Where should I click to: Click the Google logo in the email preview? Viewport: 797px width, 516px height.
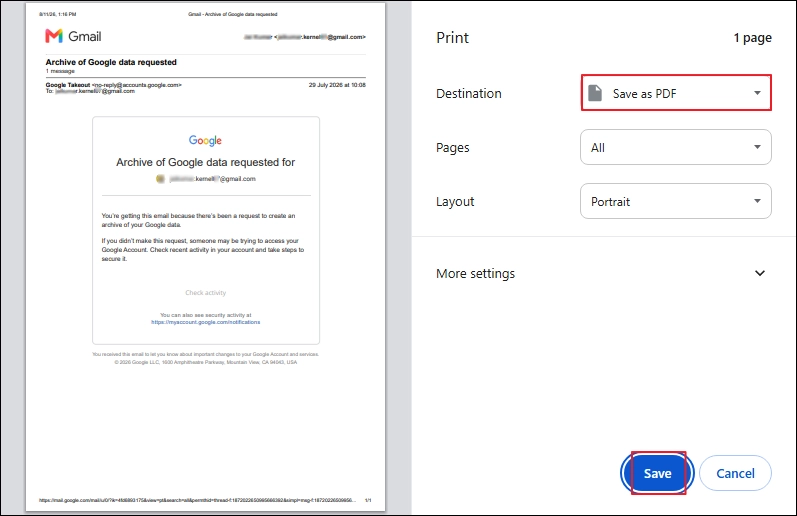click(x=205, y=141)
